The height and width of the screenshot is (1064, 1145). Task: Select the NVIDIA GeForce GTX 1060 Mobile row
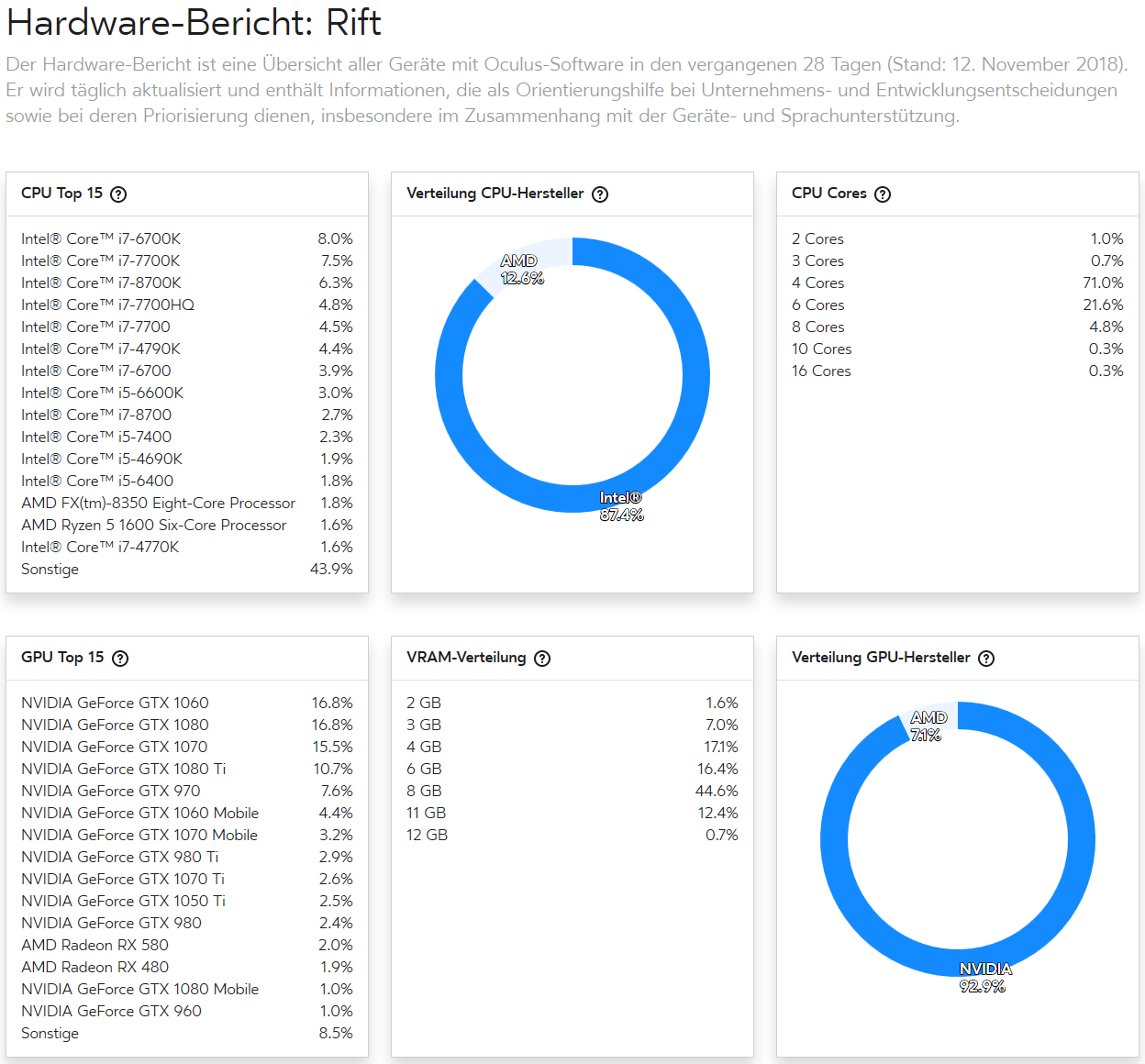click(x=187, y=813)
